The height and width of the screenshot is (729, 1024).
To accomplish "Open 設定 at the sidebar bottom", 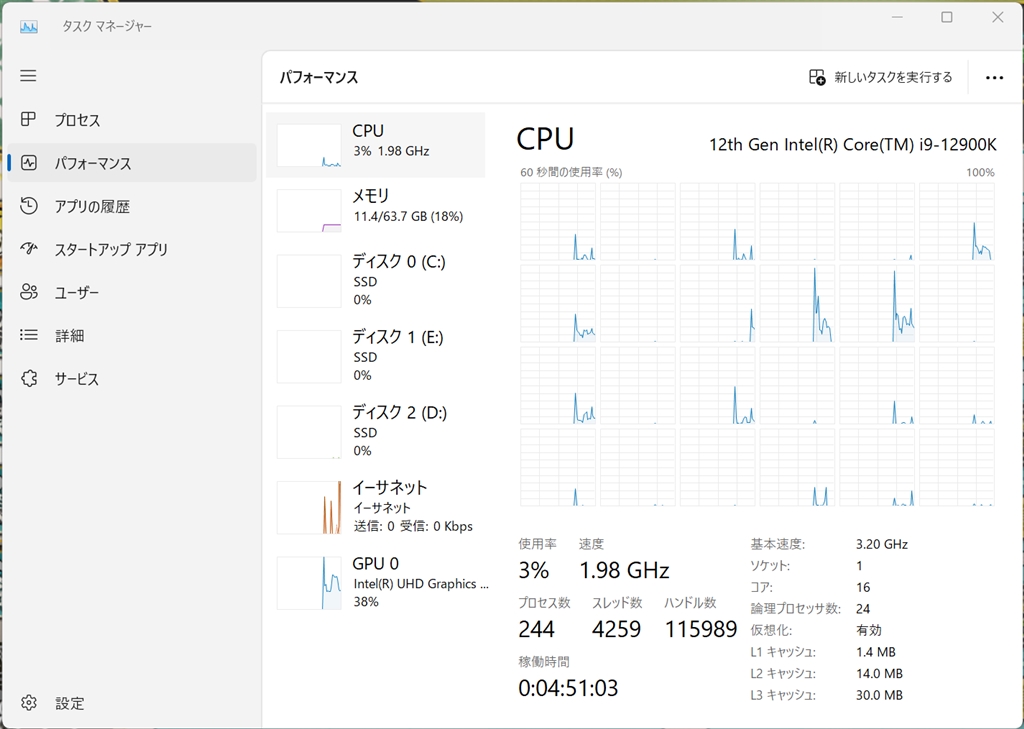I will (132, 703).
